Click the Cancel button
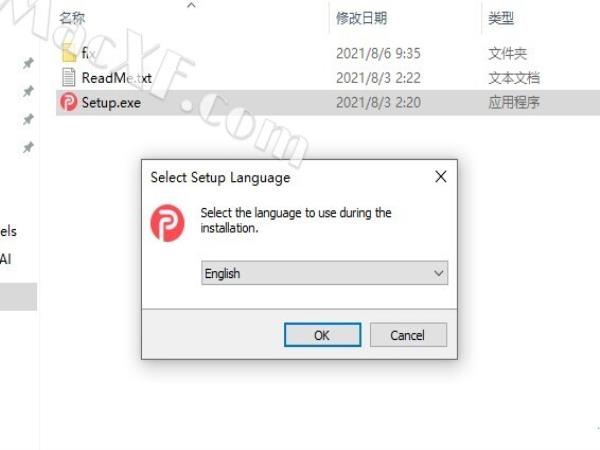600x450 pixels. click(408, 335)
